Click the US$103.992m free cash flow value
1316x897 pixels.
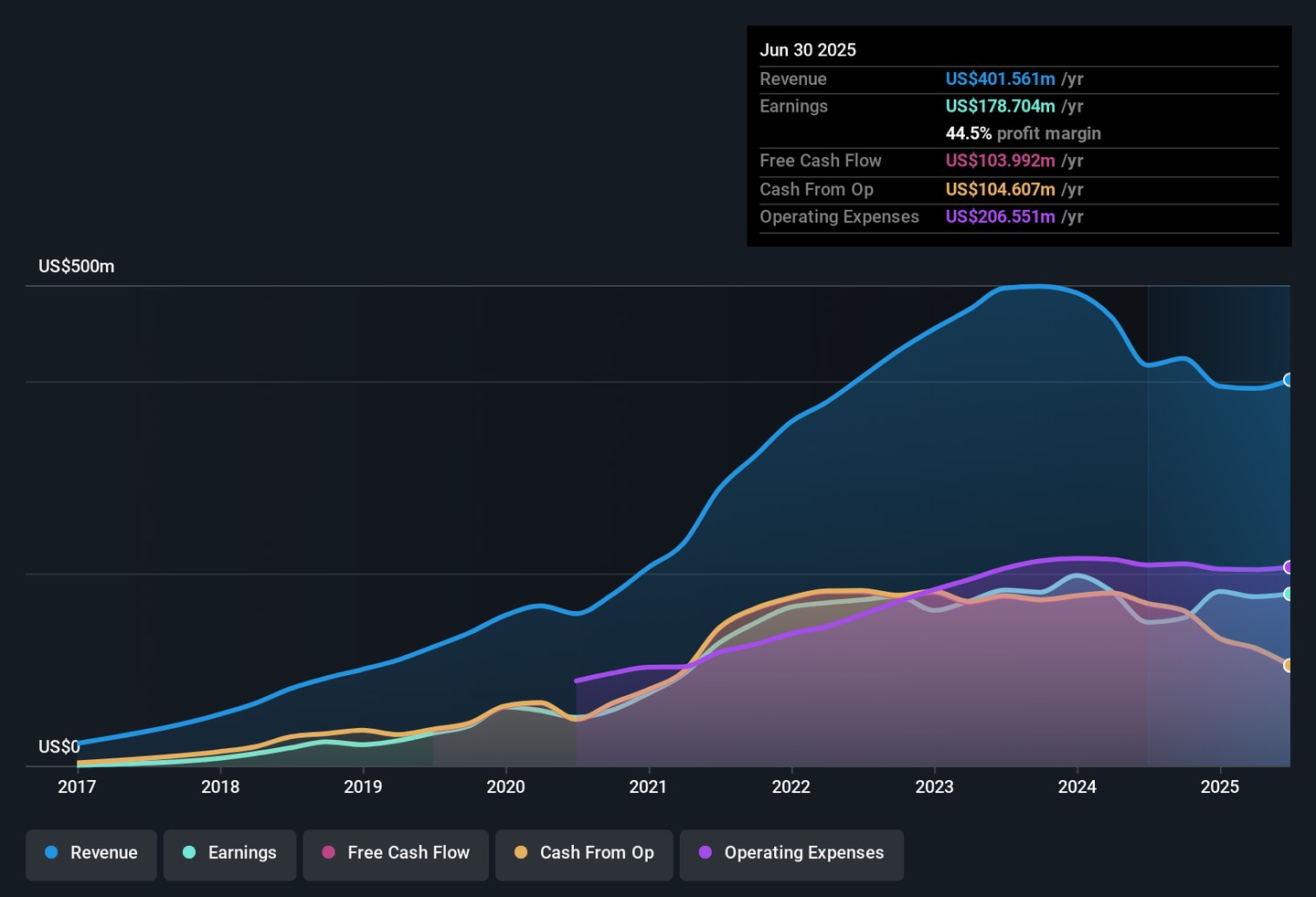(1000, 161)
